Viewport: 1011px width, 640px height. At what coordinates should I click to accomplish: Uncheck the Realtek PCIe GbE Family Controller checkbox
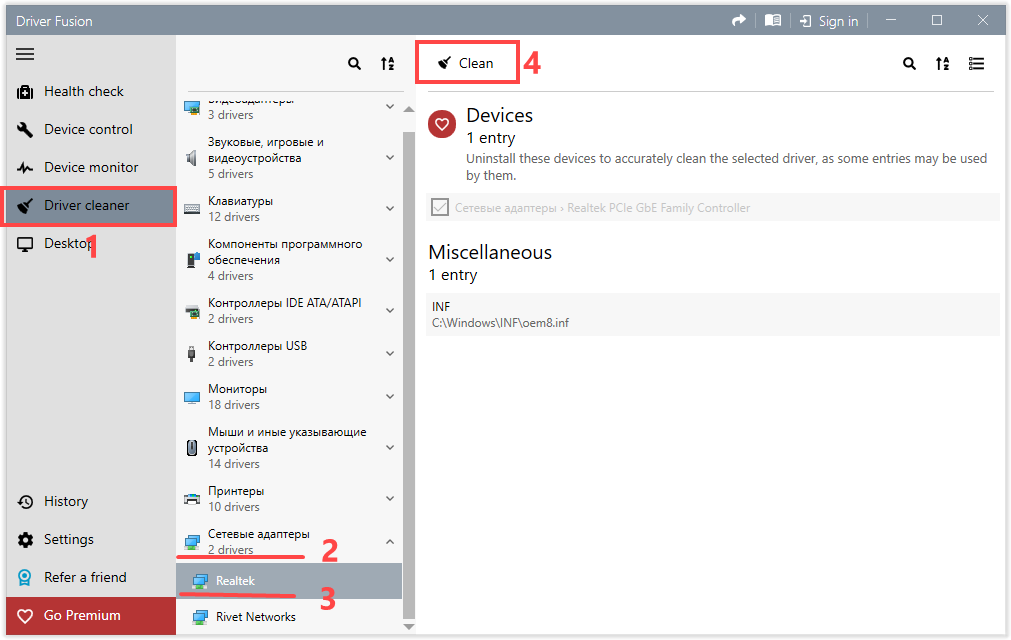tap(439, 208)
